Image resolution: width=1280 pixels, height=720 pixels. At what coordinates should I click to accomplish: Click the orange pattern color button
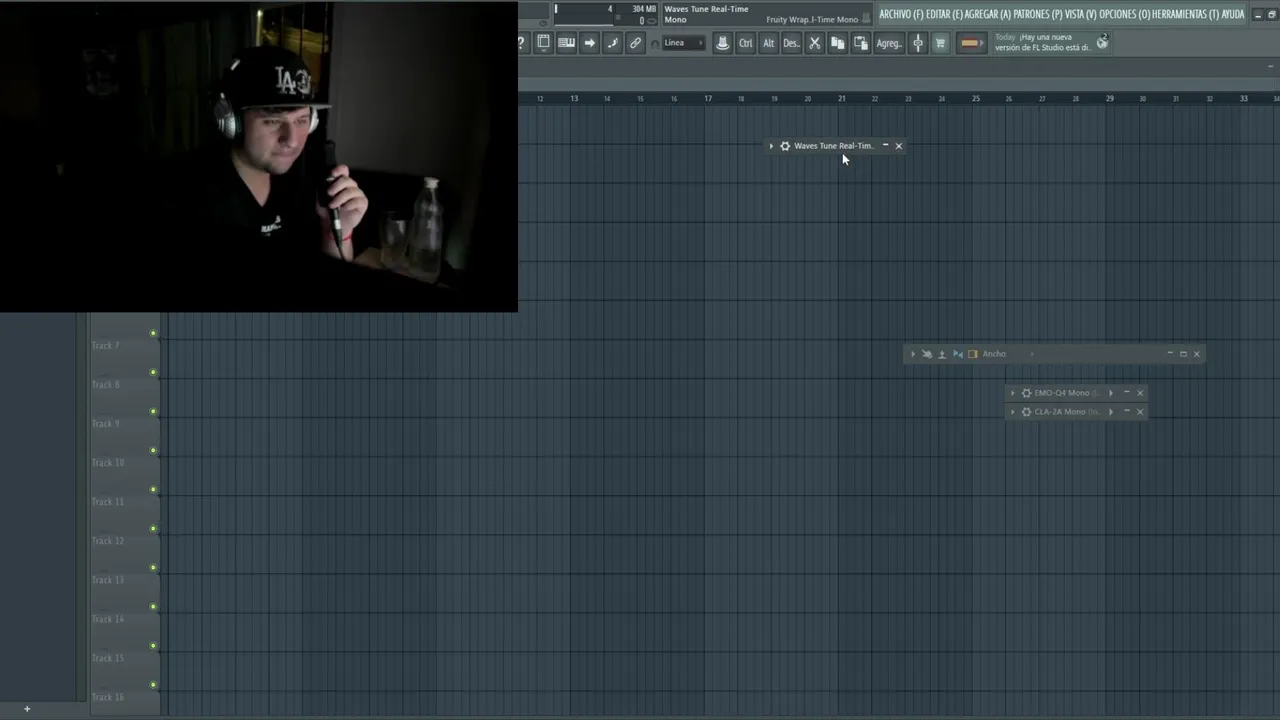(x=970, y=43)
